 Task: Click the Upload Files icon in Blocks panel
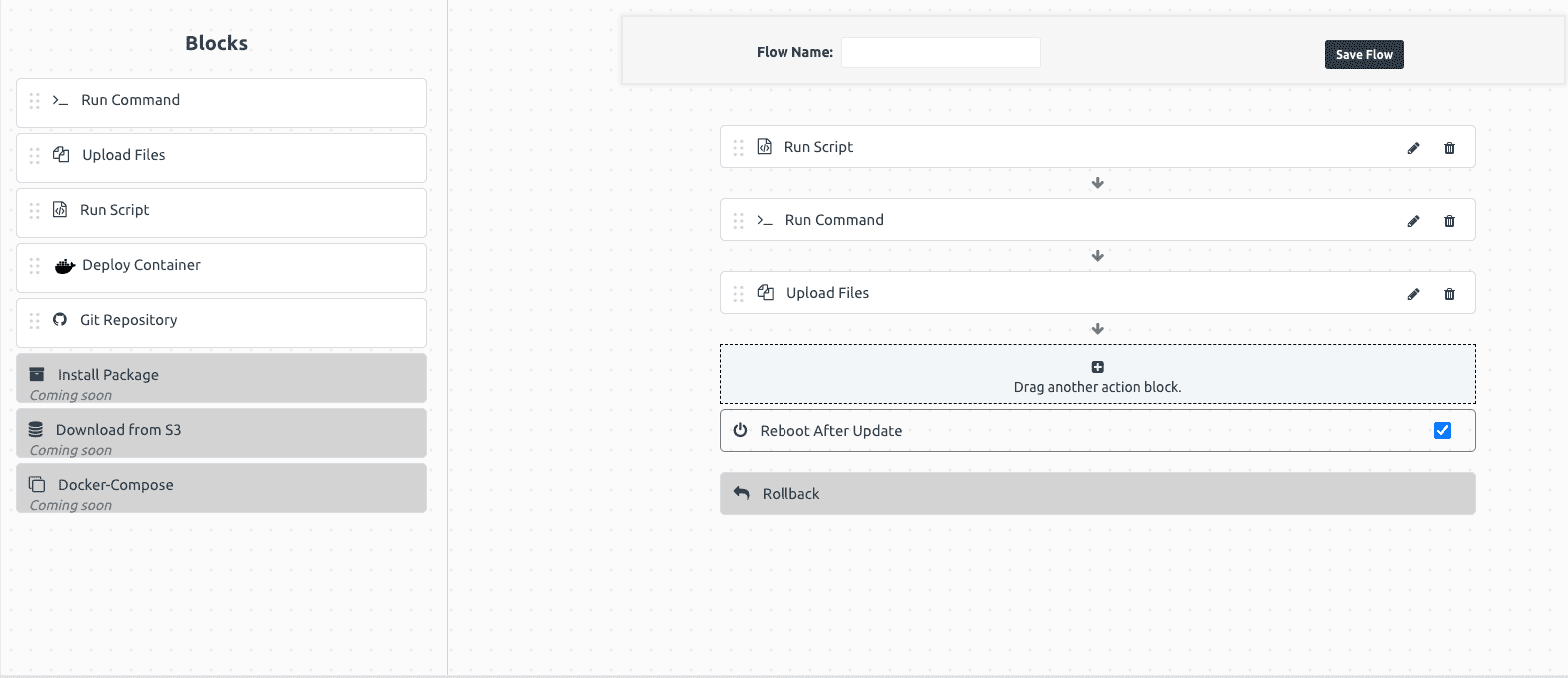(61, 155)
